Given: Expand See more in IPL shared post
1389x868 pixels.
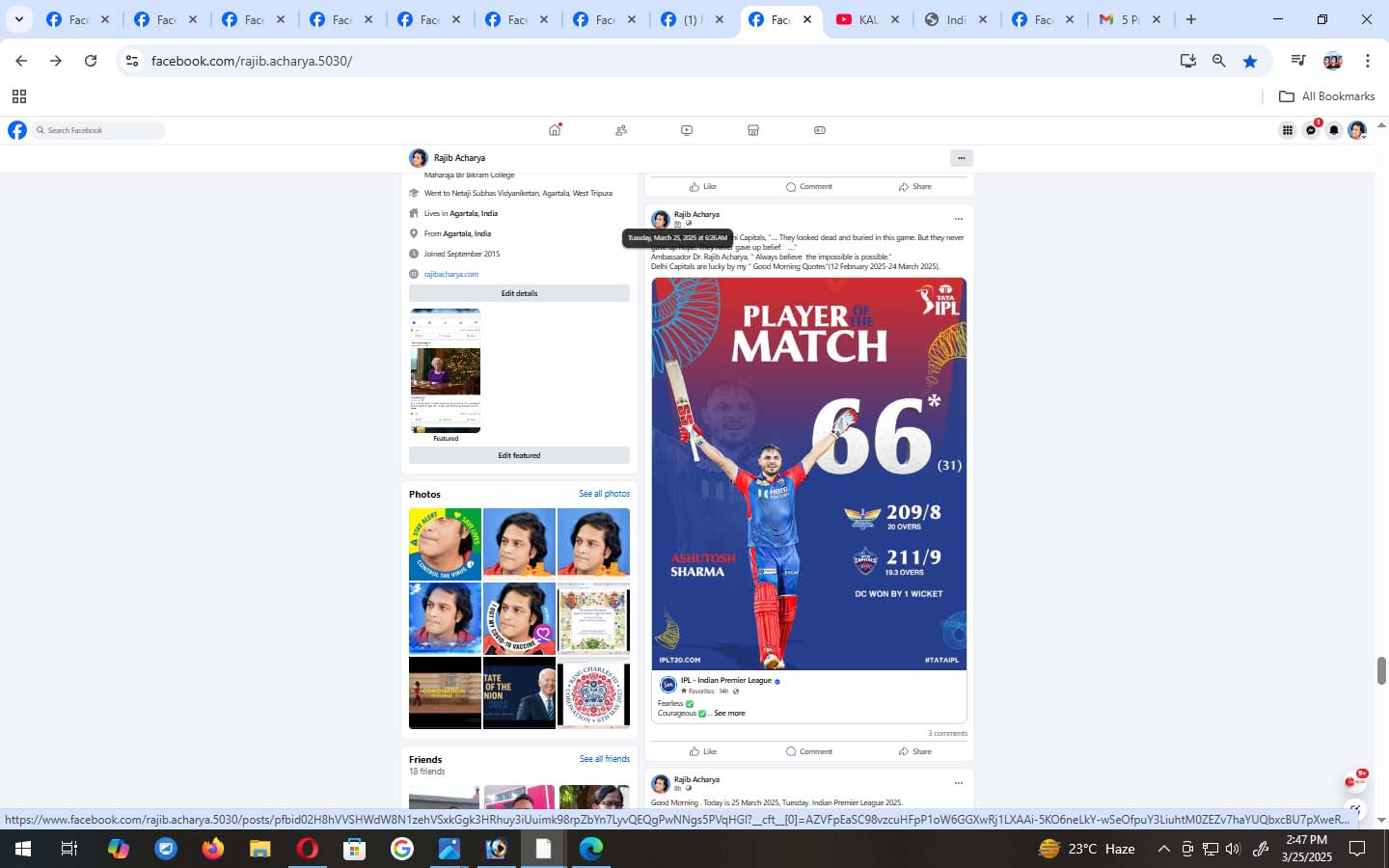Looking at the screenshot, I should point(729,714).
